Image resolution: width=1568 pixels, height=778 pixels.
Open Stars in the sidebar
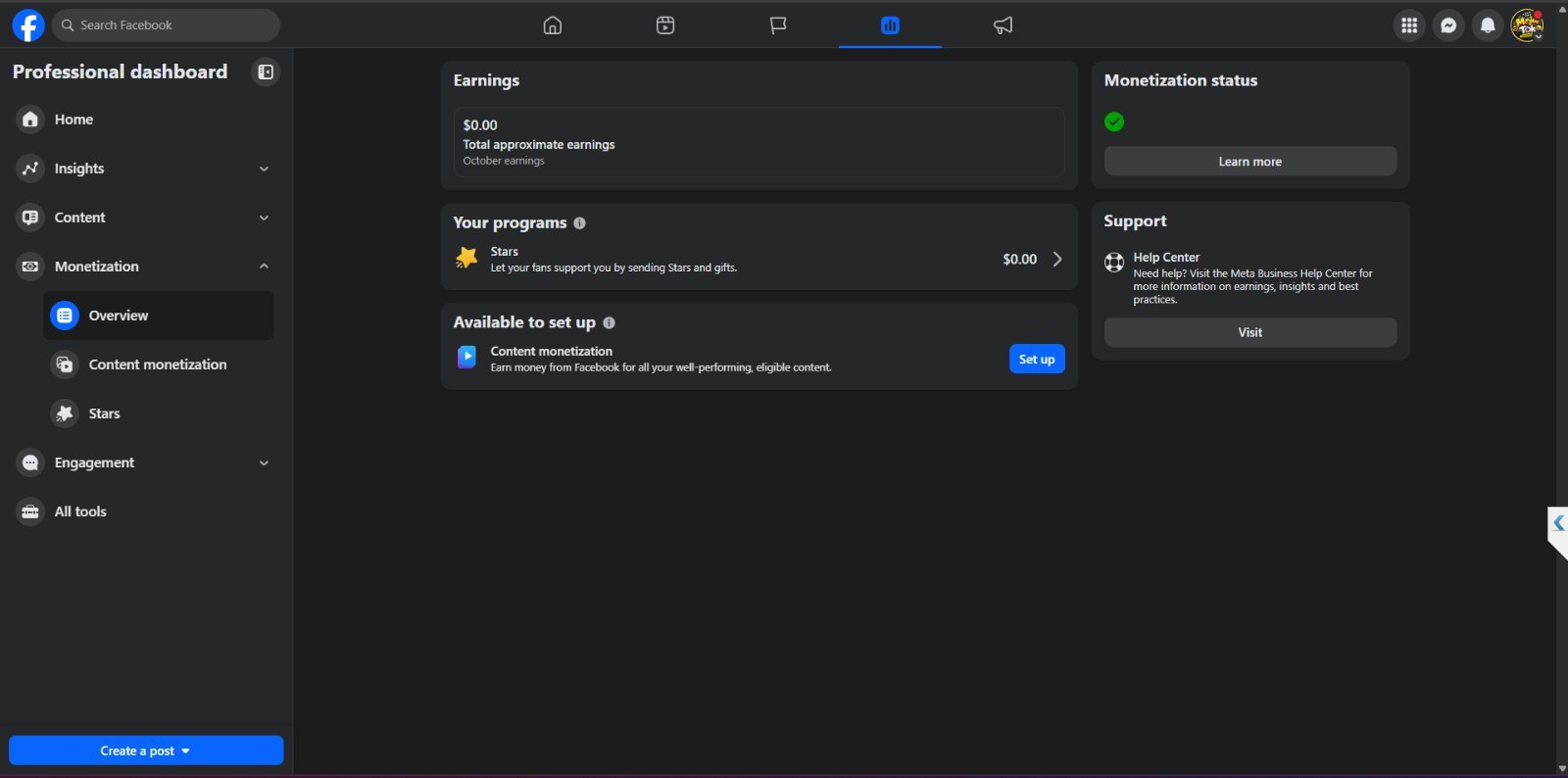[x=159, y=413]
